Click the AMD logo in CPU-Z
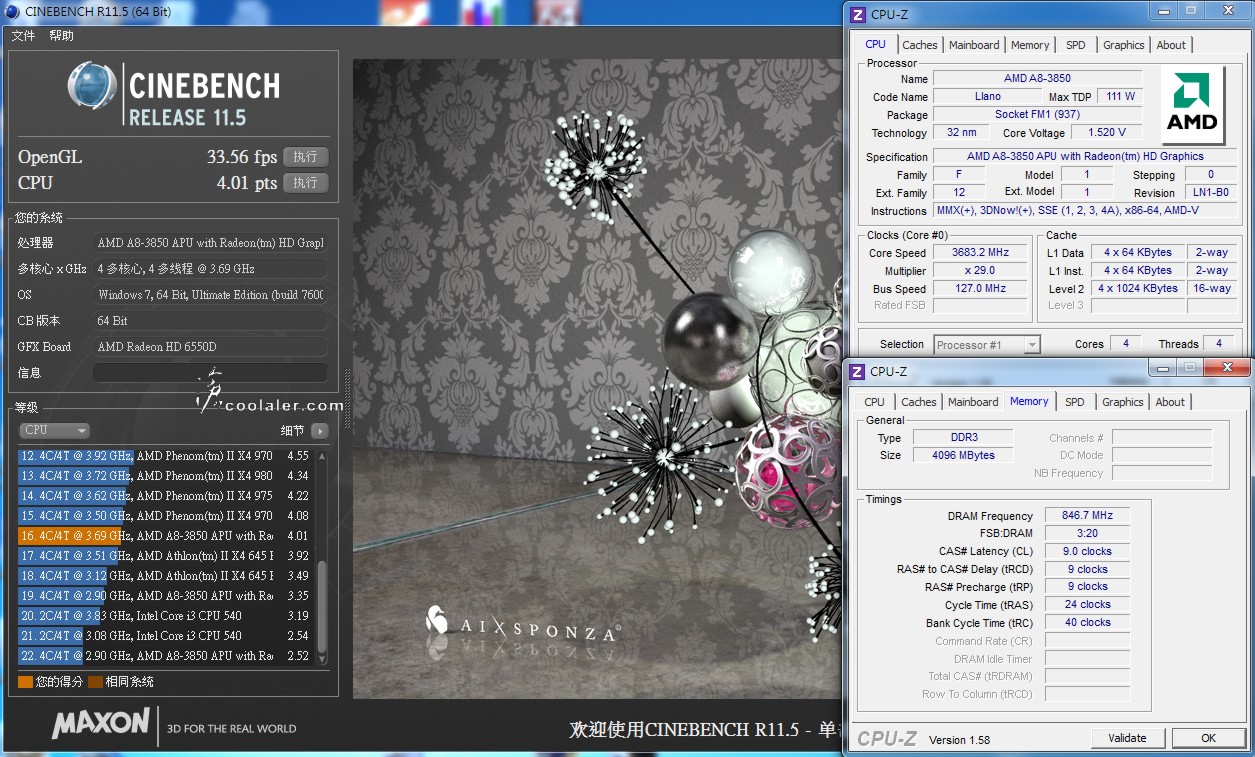 tap(1194, 106)
